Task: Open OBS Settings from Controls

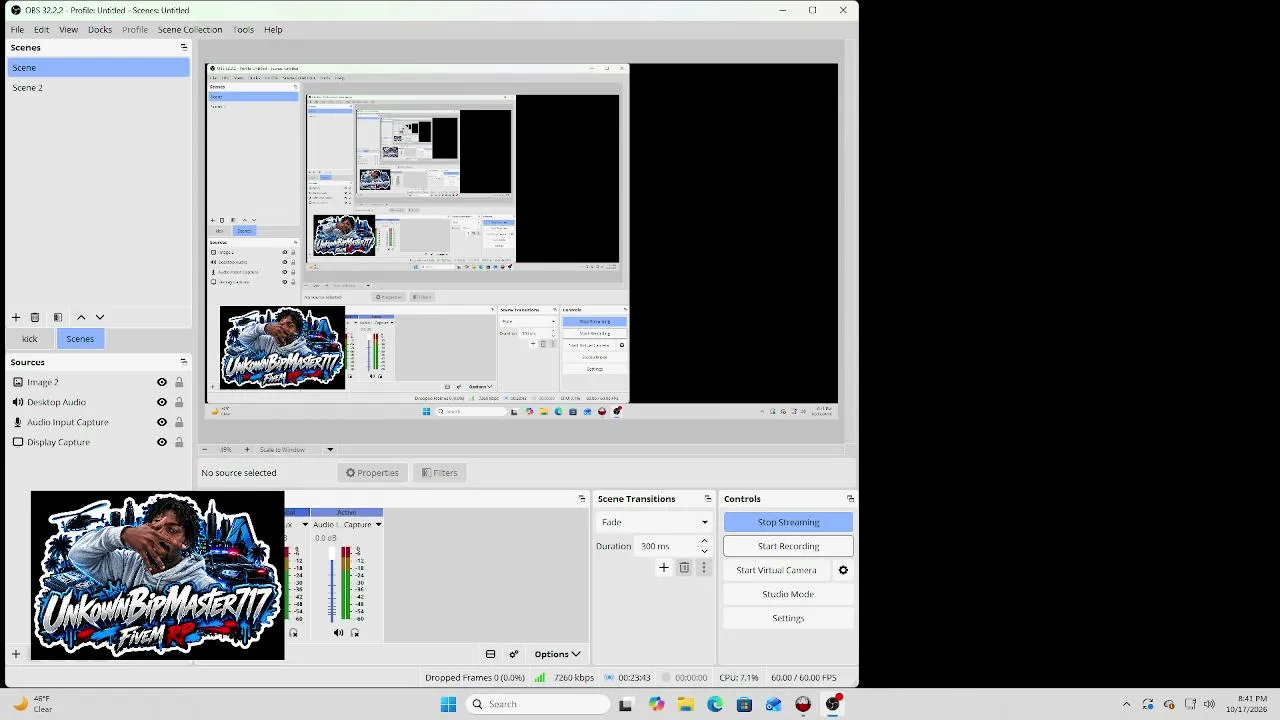Action: point(788,618)
